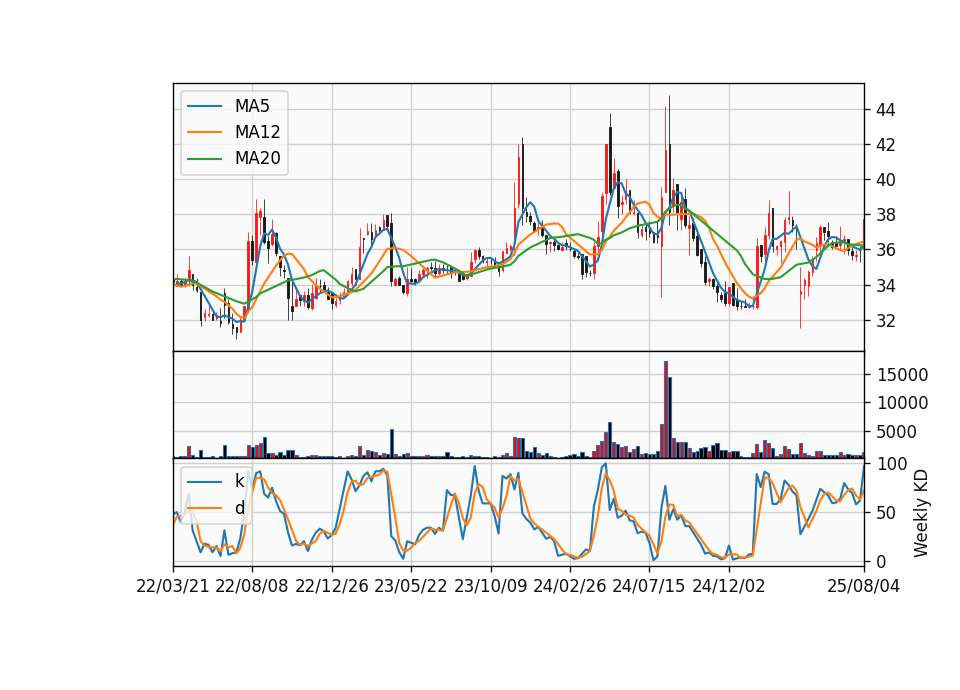Screen dimensions: 960x690
Task: Click the 23/05/22 date tick label
Action: coord(411,586)
